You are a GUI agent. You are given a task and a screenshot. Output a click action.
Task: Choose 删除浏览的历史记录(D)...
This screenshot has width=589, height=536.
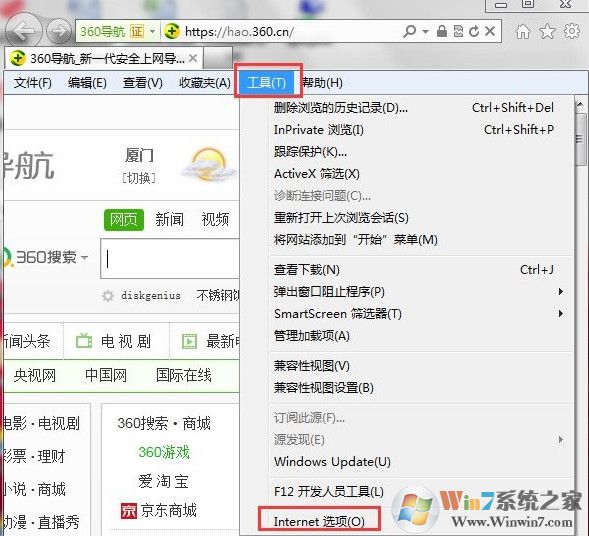(x=407, y=108)
